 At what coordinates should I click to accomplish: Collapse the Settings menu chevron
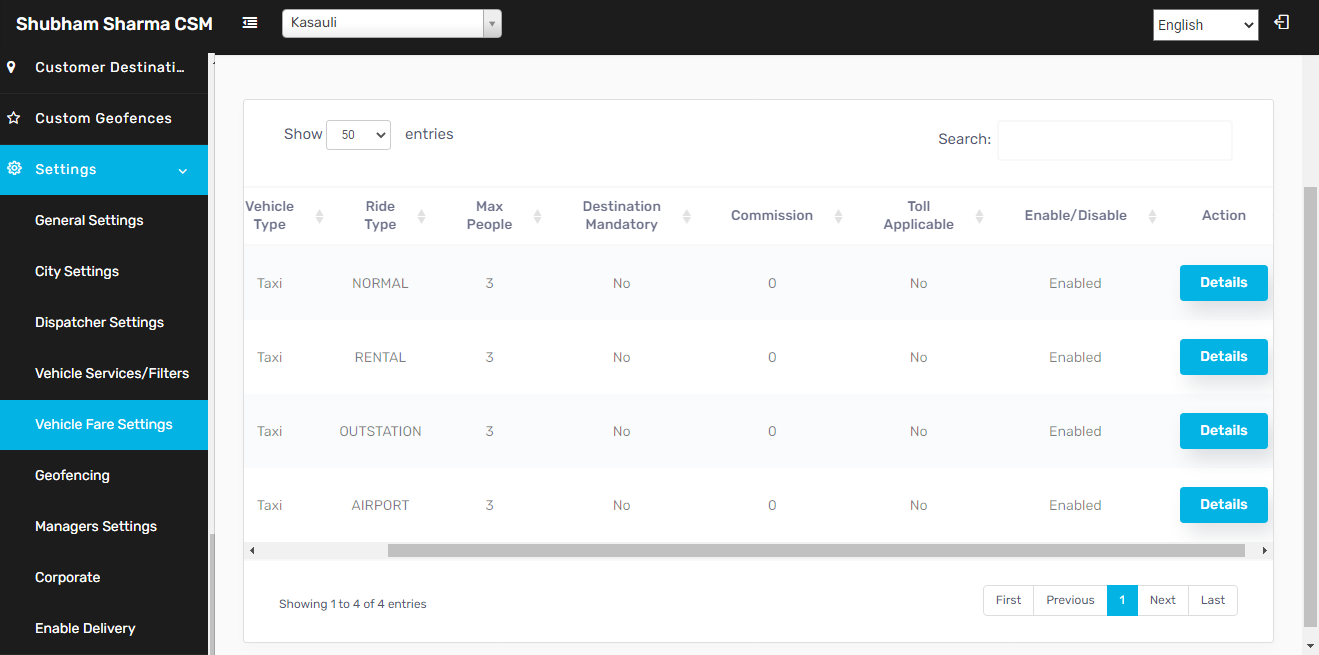(183, 171)
